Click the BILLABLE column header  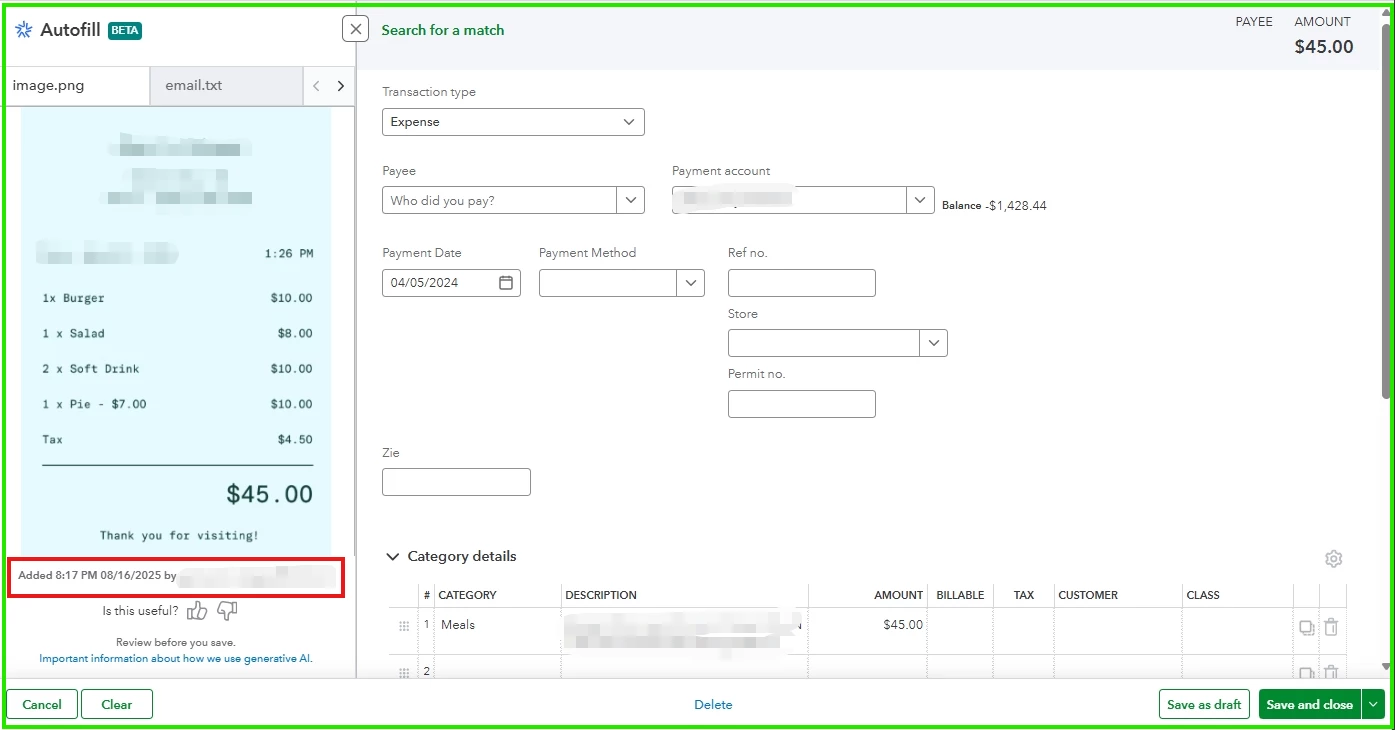coord(960,595)
